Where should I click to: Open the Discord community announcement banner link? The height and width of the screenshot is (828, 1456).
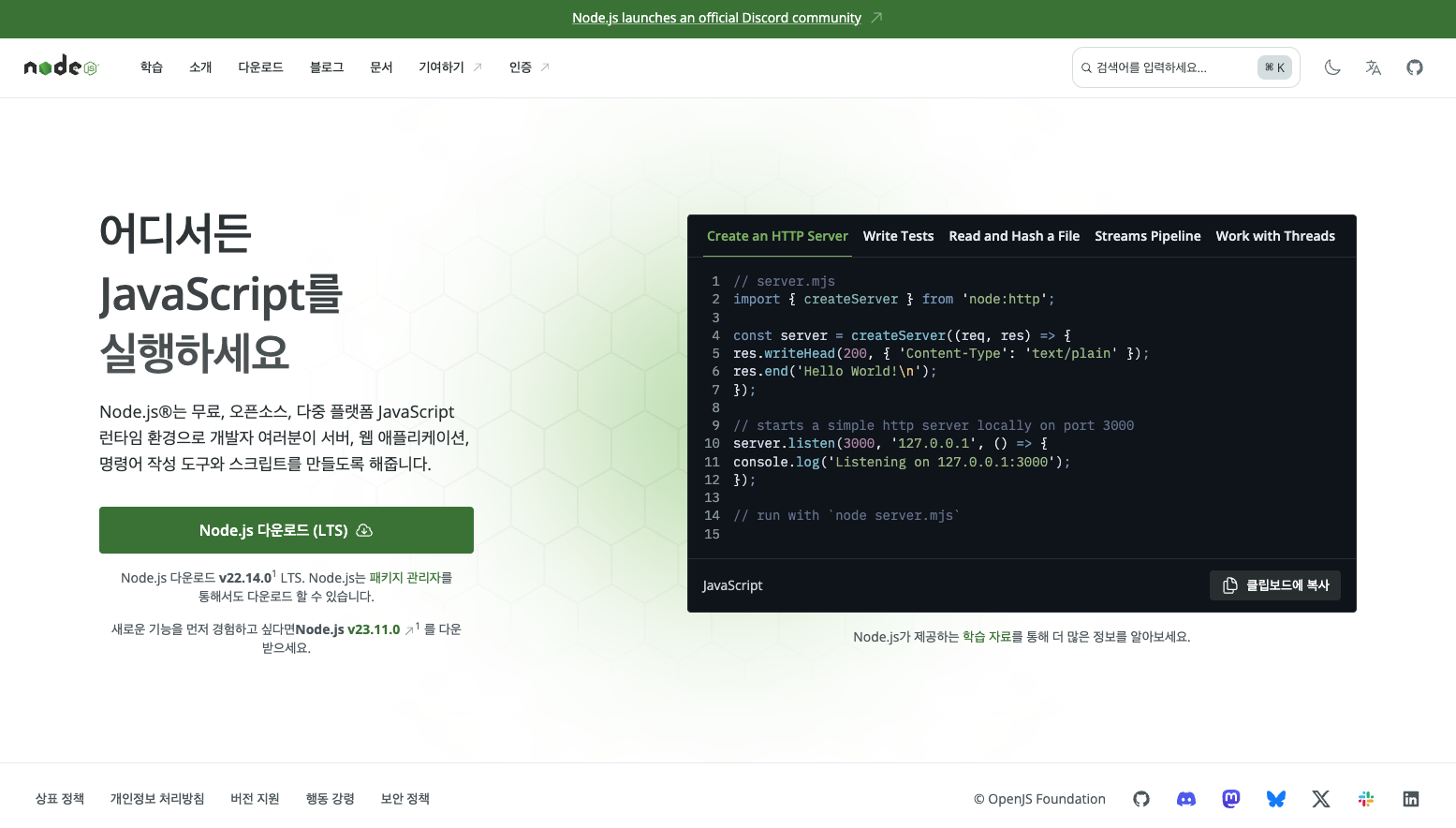tap(727, 18)
